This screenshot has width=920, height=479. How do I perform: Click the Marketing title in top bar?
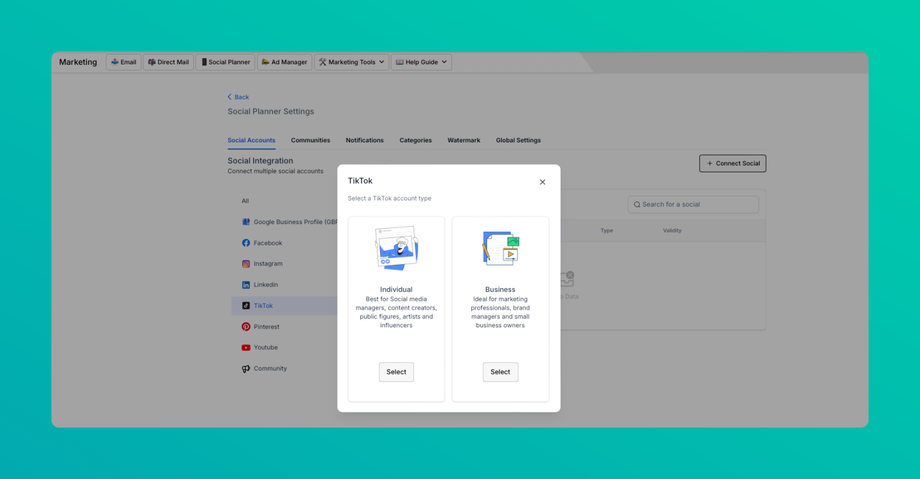pos(78,62)
